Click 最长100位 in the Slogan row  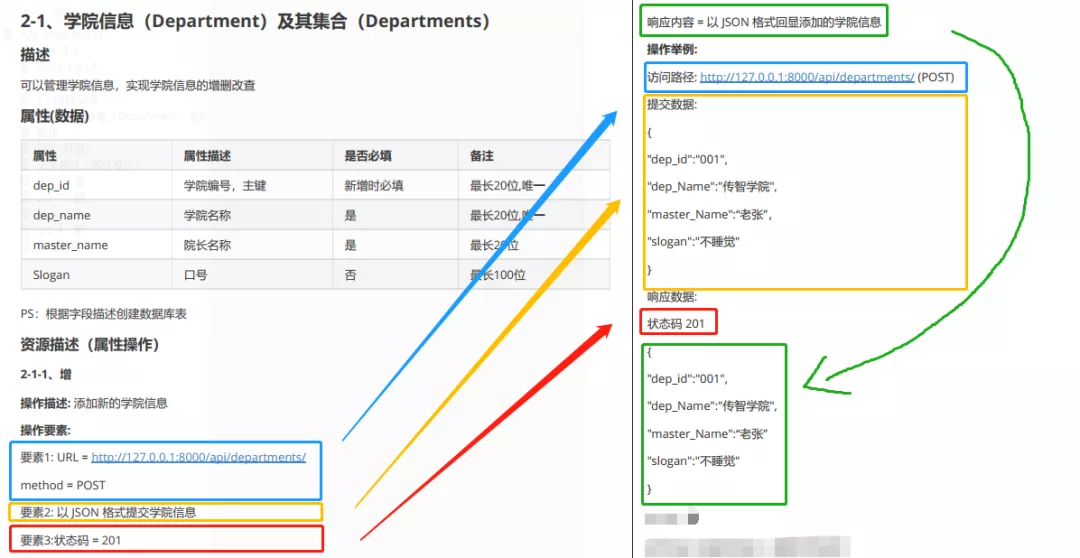[x=498, y=275]
